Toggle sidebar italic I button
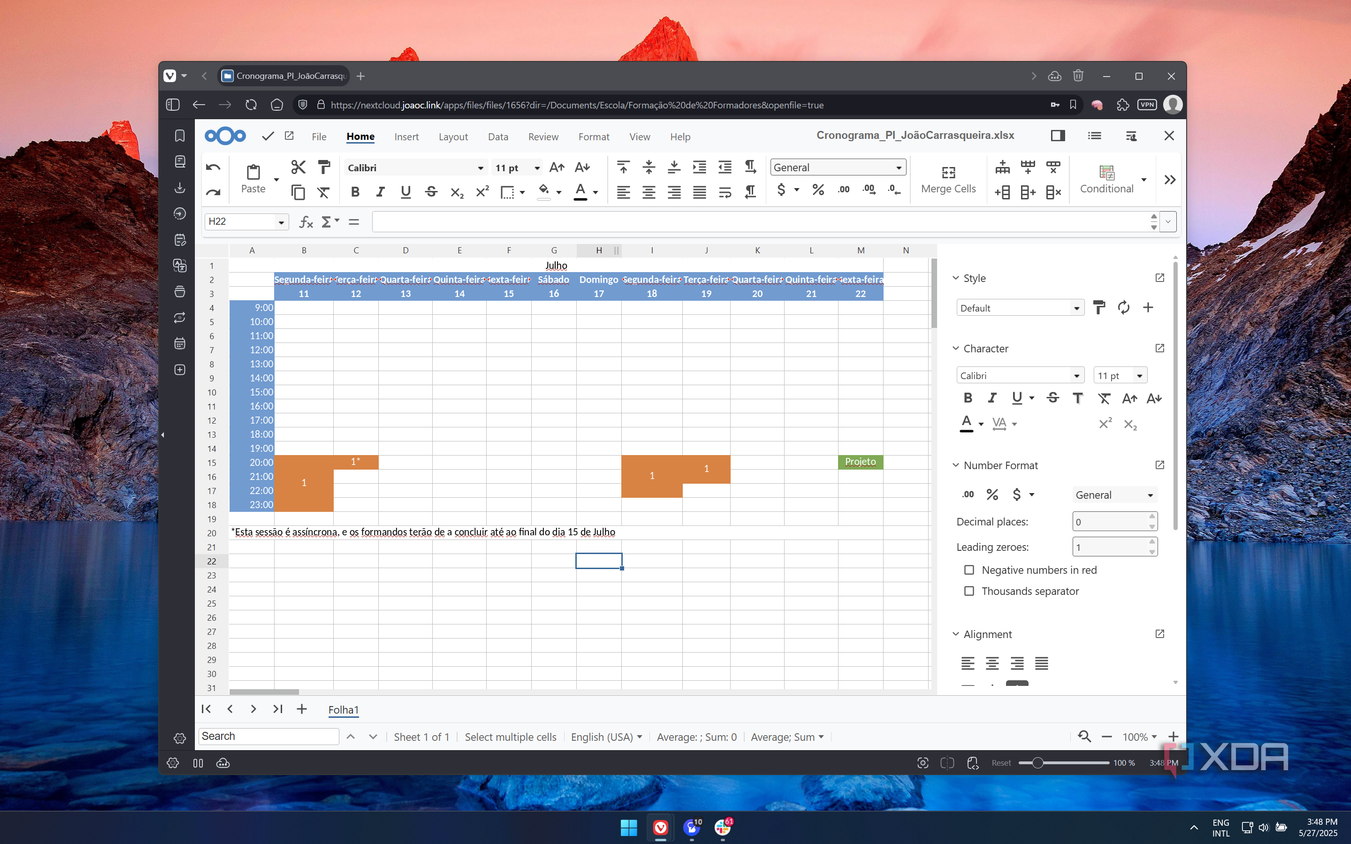The width and height of the screenshot is (1351, 844). click(x=992, y=398)
